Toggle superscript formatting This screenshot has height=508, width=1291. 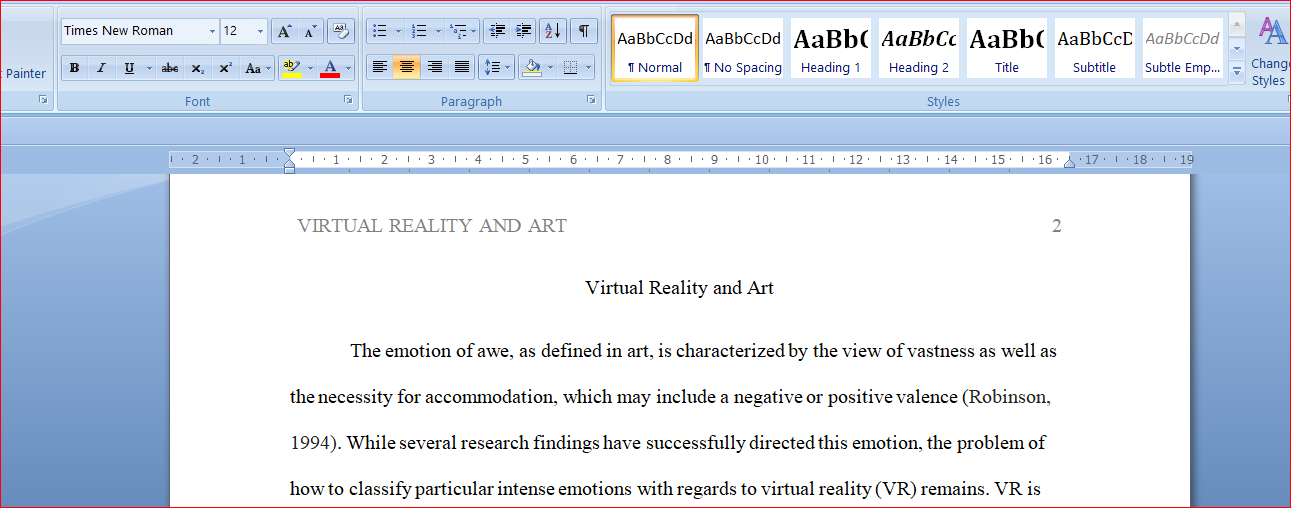[x=226, y=68]
